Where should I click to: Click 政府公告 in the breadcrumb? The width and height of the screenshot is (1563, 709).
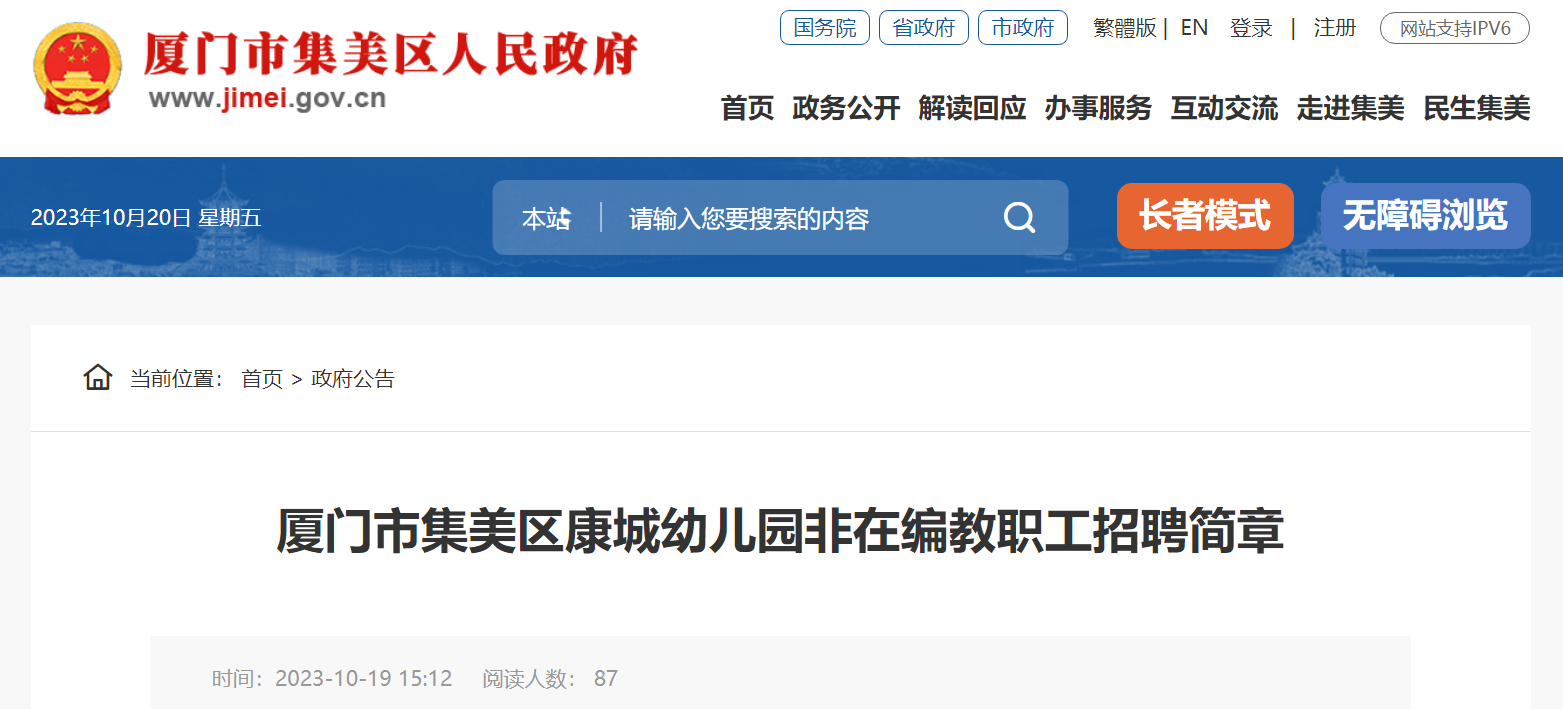click(353, 379)
